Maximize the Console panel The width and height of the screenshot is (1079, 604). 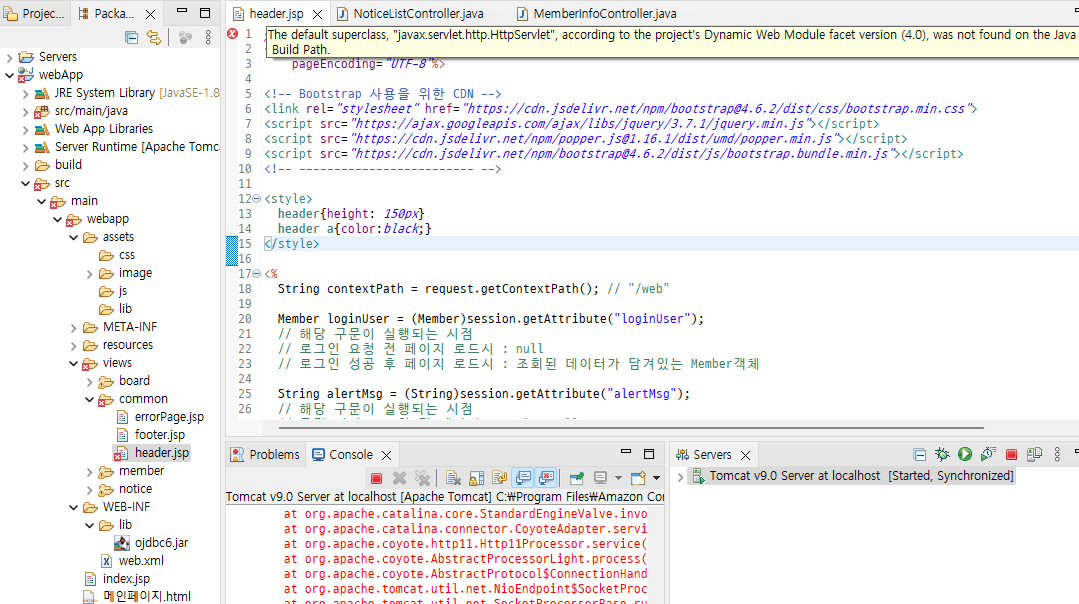pos(648,454)
